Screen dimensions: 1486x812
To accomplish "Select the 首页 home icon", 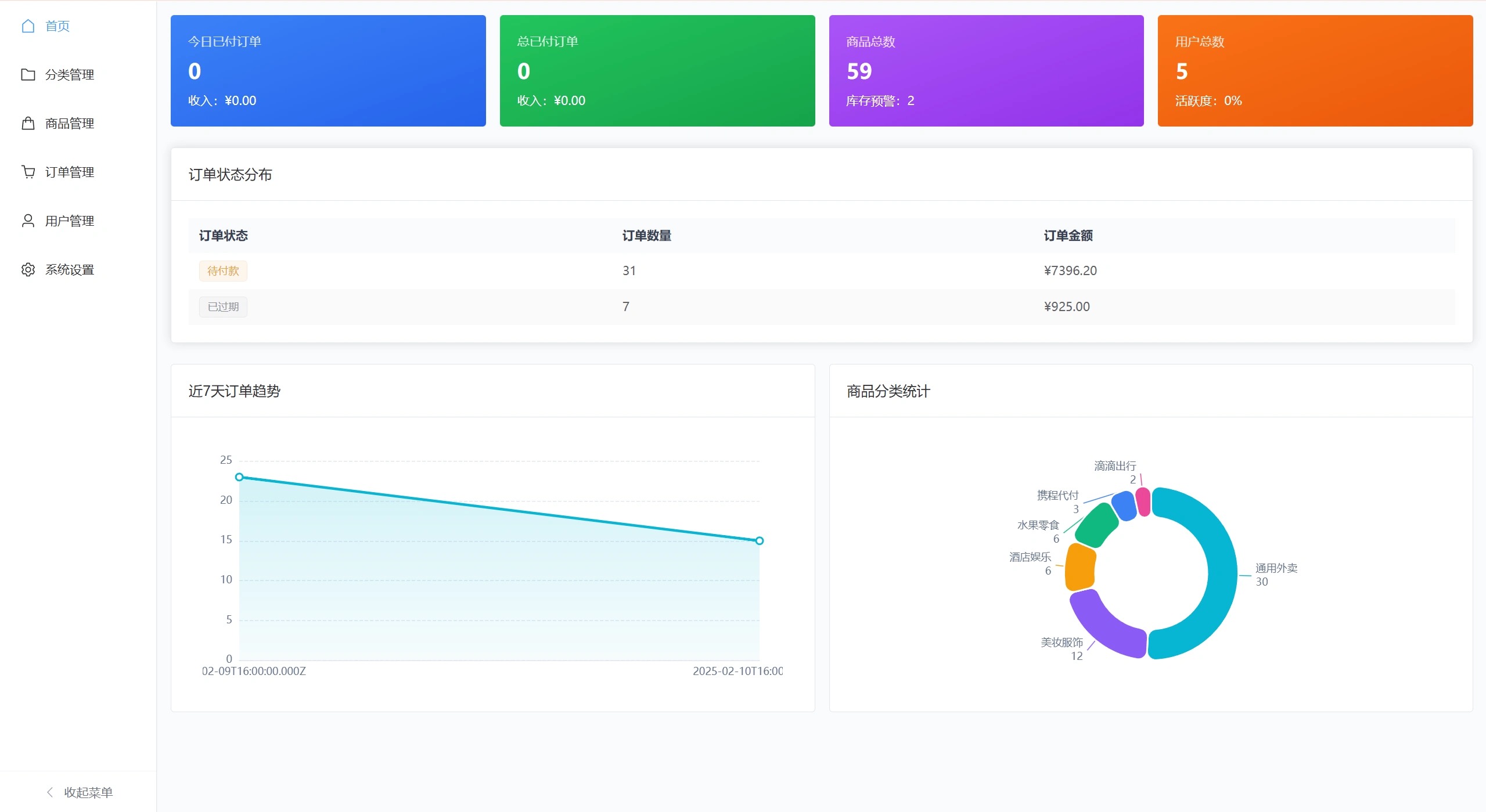I will point(28,26).
